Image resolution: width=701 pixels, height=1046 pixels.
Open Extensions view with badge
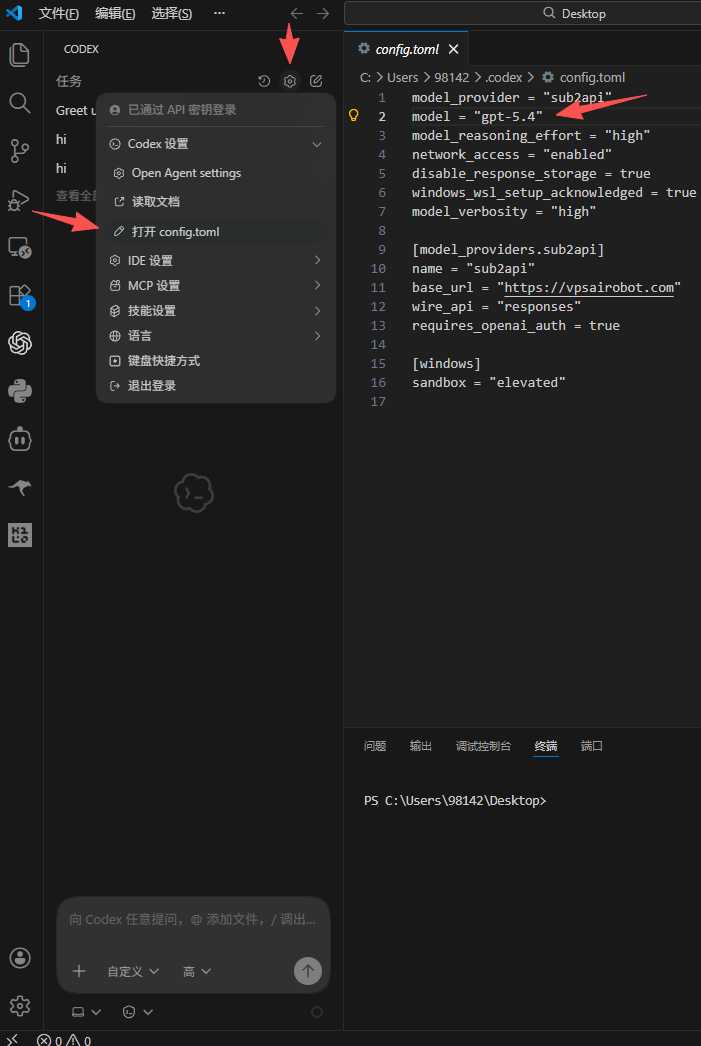(20, 296)
